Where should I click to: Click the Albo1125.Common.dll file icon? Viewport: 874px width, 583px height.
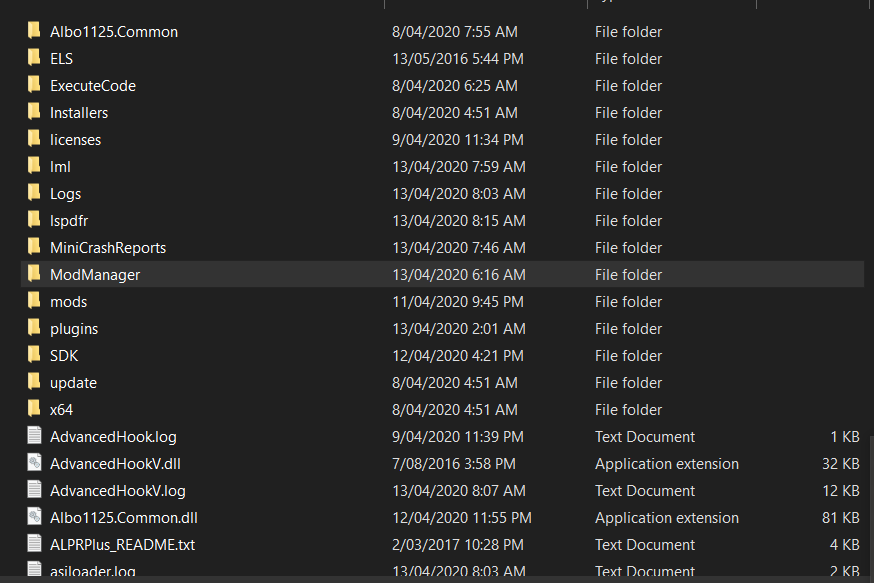34,517
